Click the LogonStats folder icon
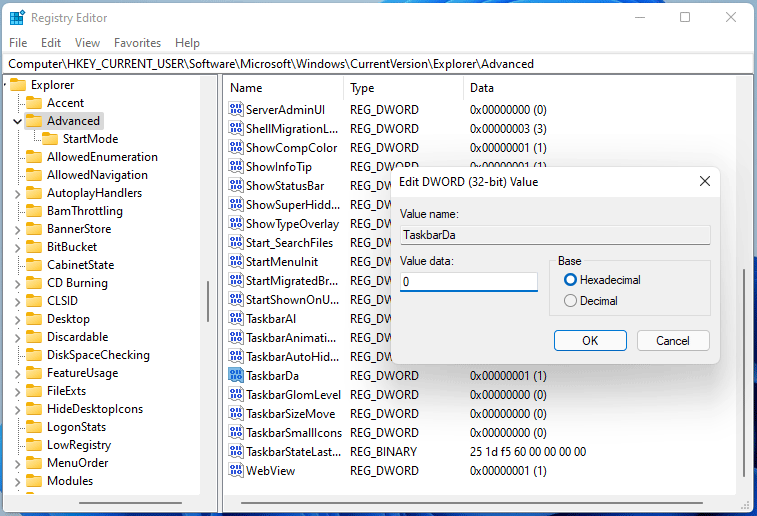Image resolution: width=757 pixels, height=516 pixels. click(34, 427)
